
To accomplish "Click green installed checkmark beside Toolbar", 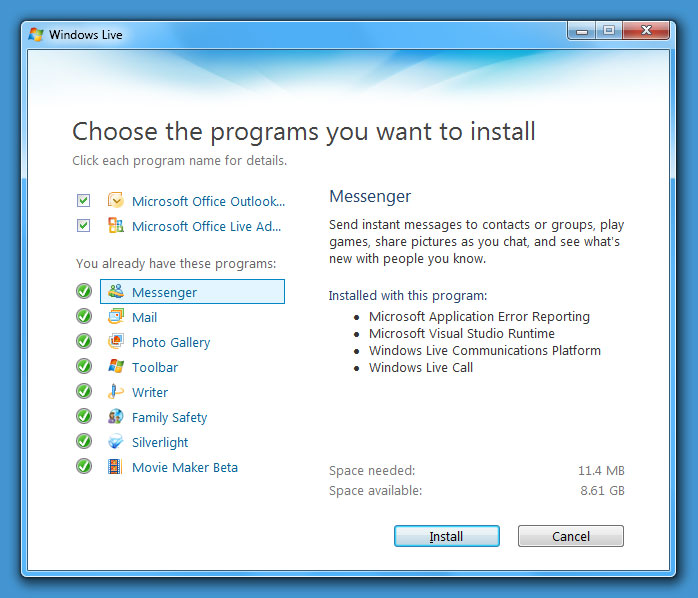I will coord(84,366).
